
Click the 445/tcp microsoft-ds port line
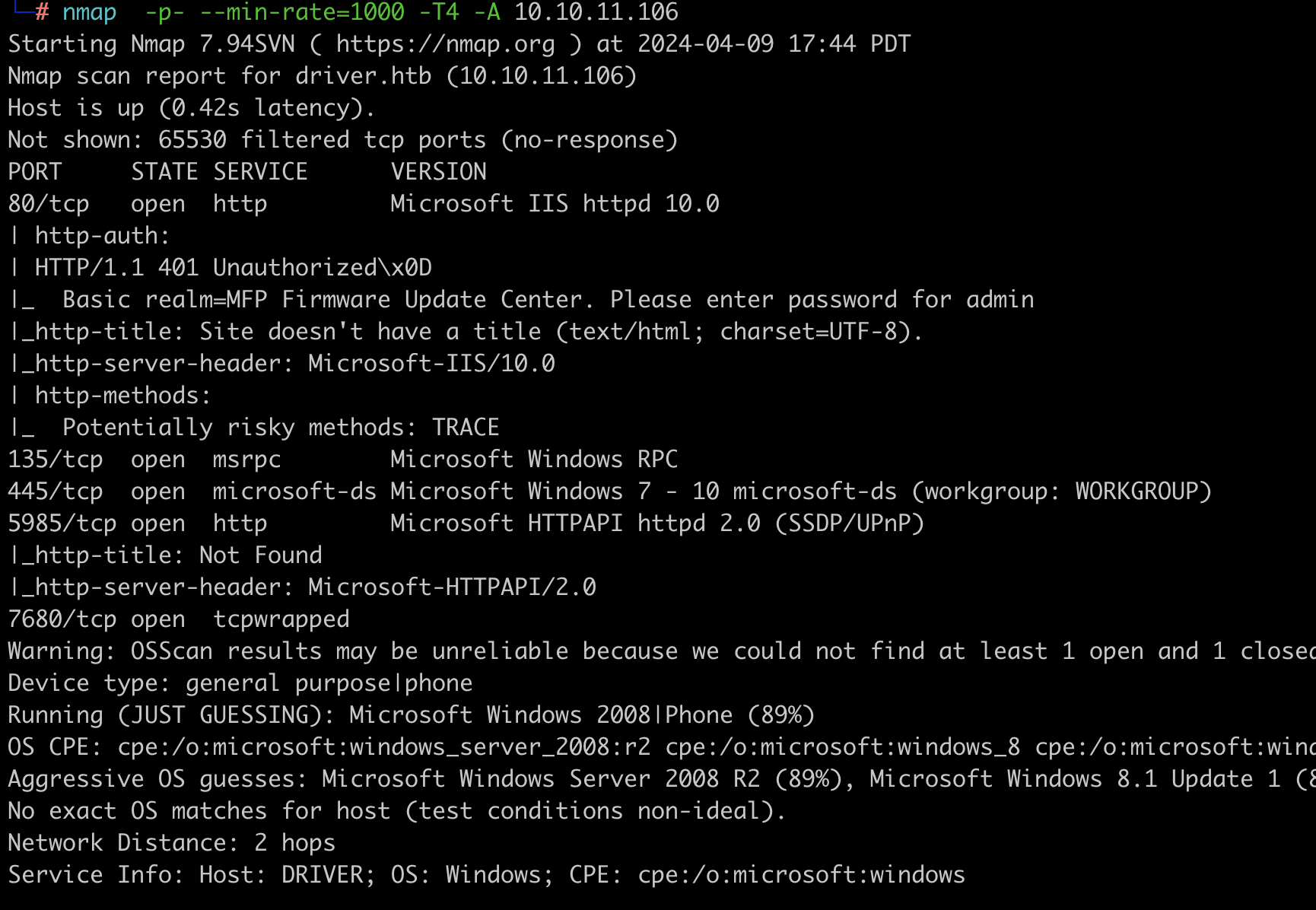[x=609, y=492]
